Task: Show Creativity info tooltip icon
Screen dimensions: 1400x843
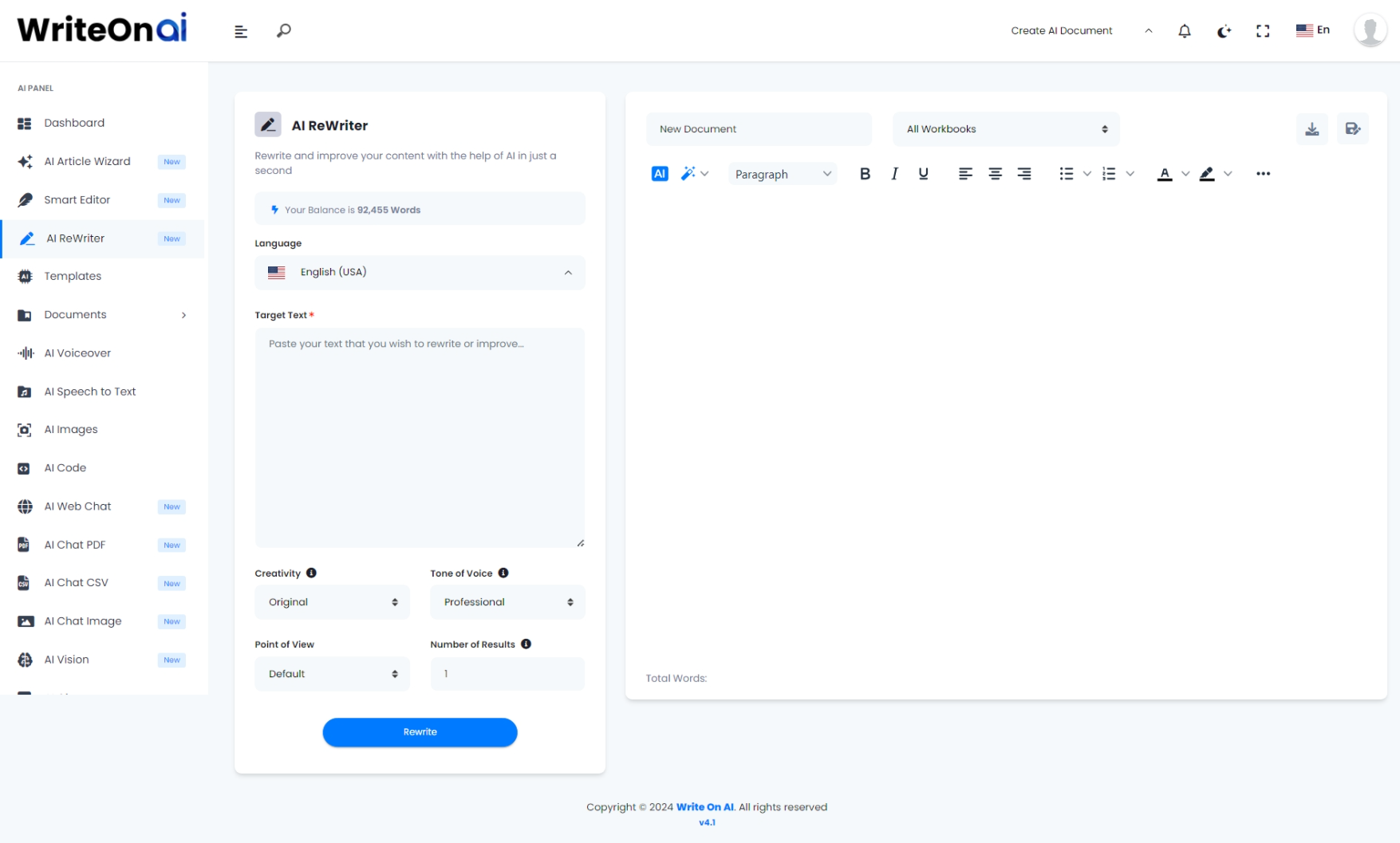Action: point(311,573)
